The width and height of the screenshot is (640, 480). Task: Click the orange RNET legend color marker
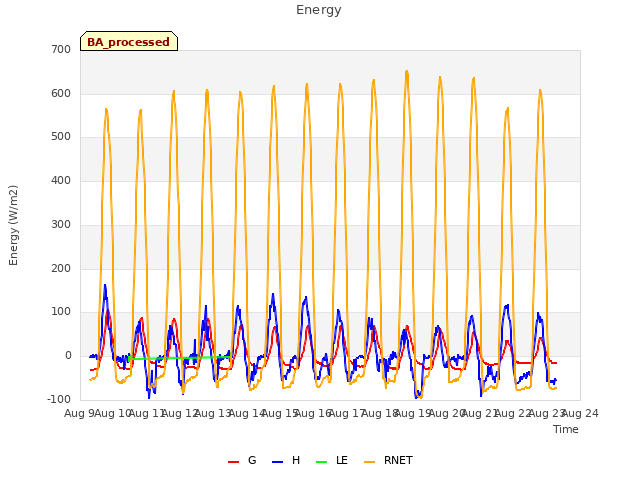(x=369, y=462)
